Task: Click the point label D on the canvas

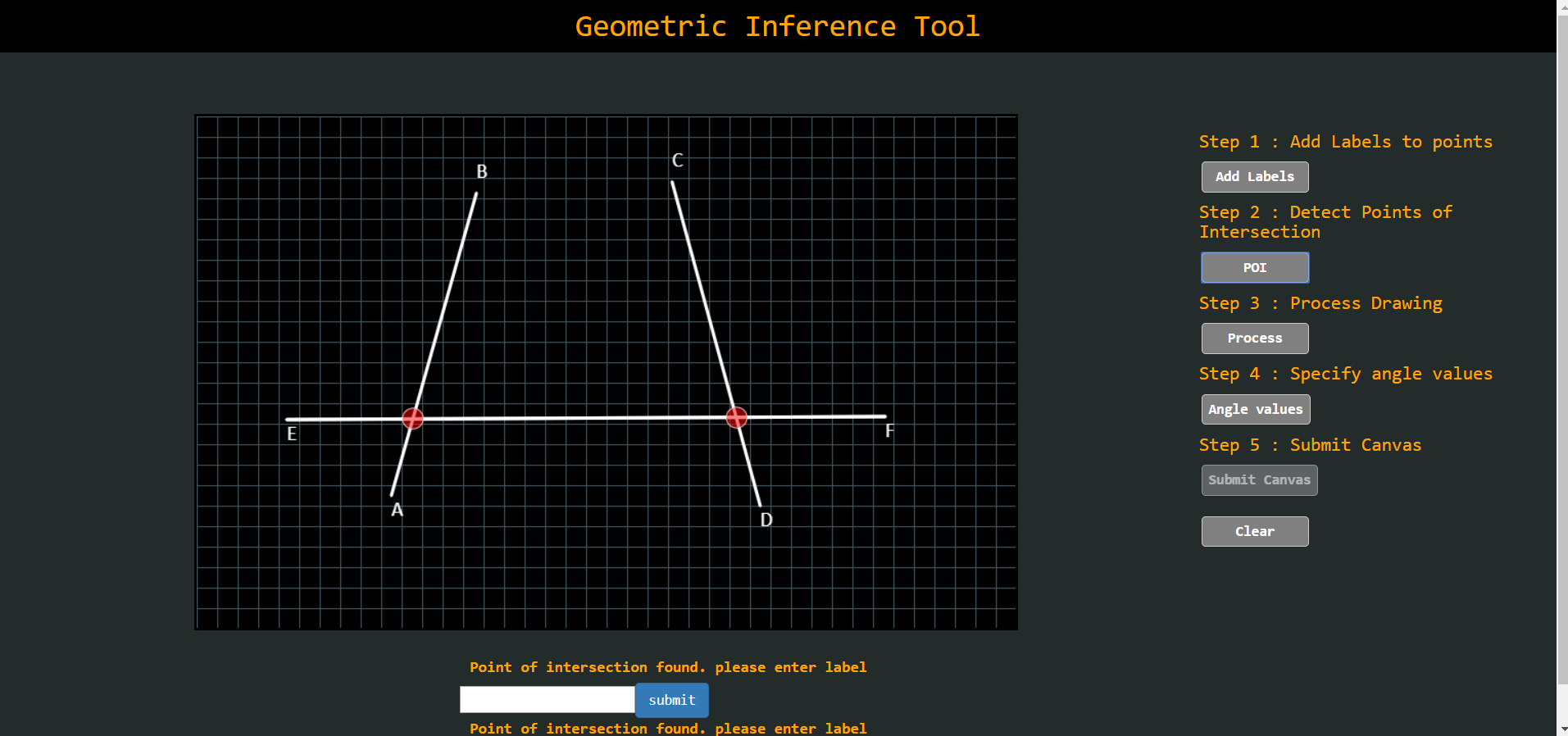Action: coord(766,520)
